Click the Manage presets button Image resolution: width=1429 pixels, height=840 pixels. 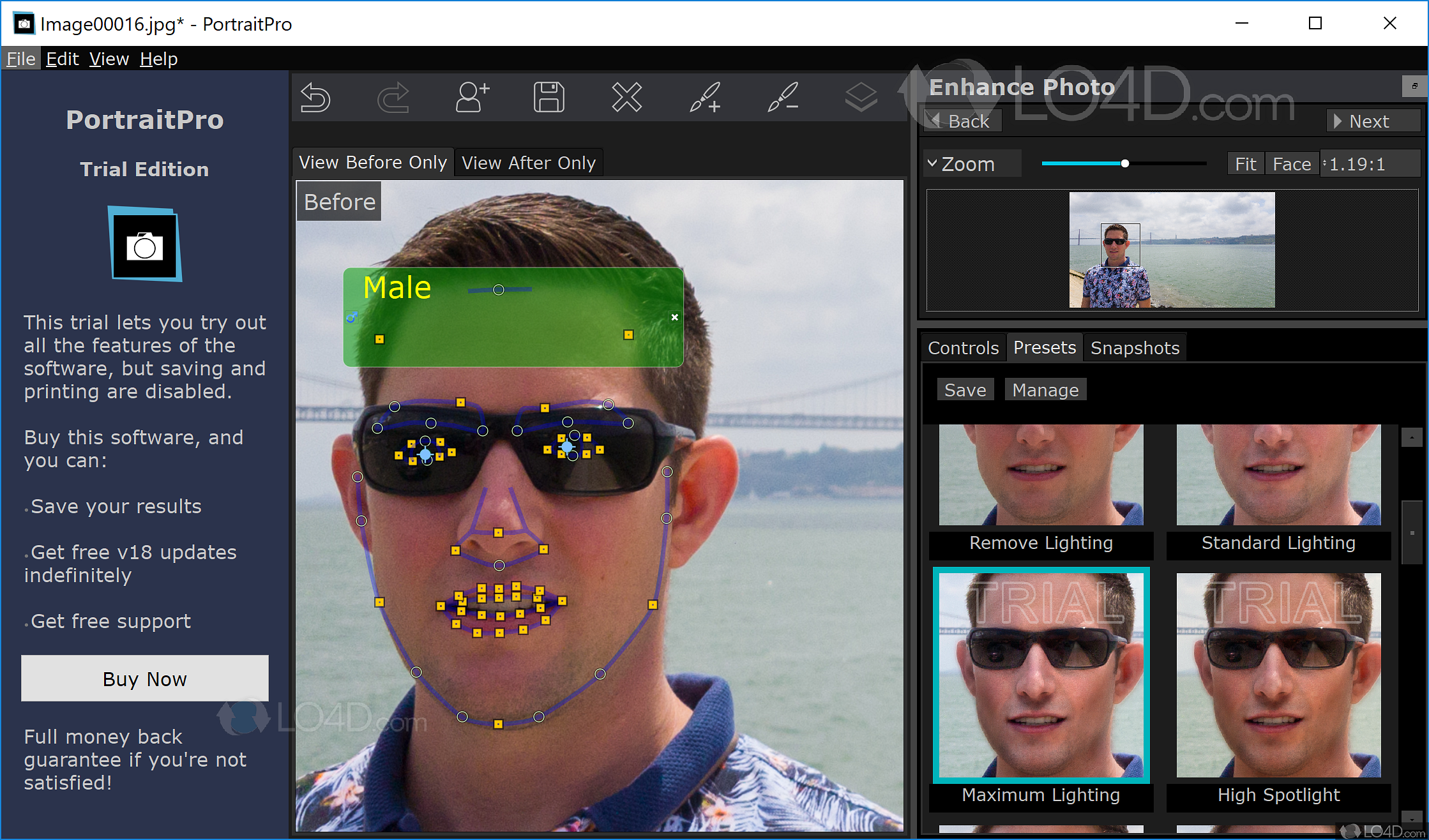pos(1045,390)
